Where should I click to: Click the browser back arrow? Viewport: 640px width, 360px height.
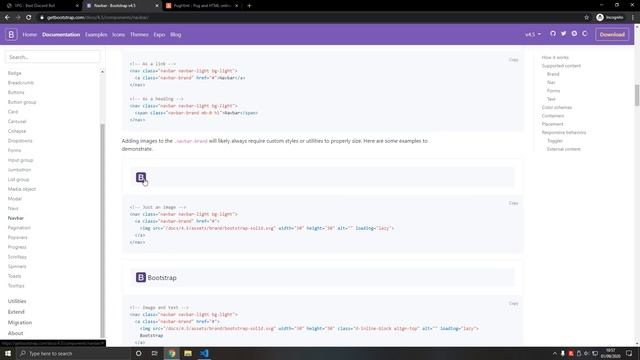pyautogui.click(x=7, y=18)
